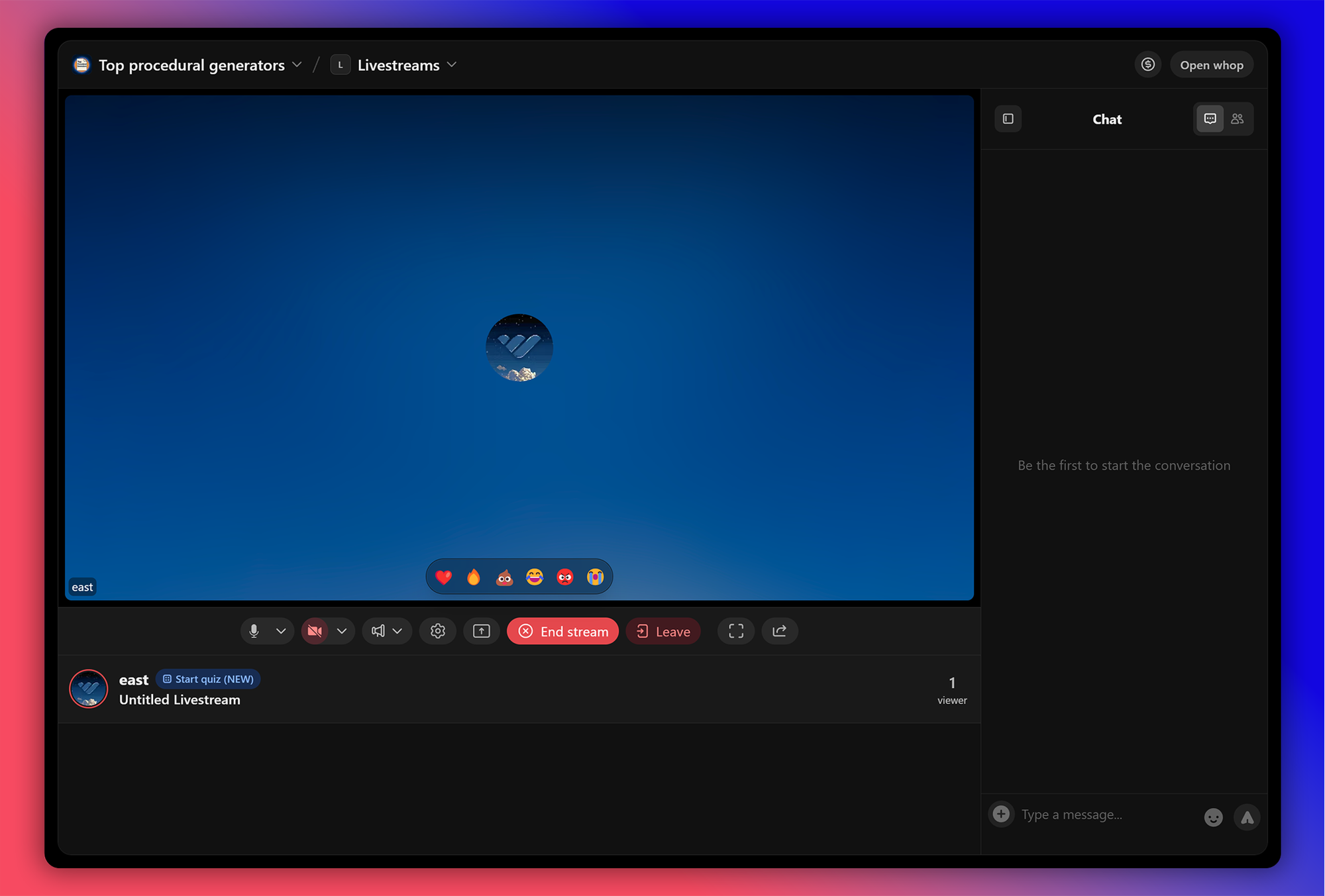Click the dollar balance icon
Image resolution: width=1325 pixels, height=896 pixels.
(x=1147, y=65)
